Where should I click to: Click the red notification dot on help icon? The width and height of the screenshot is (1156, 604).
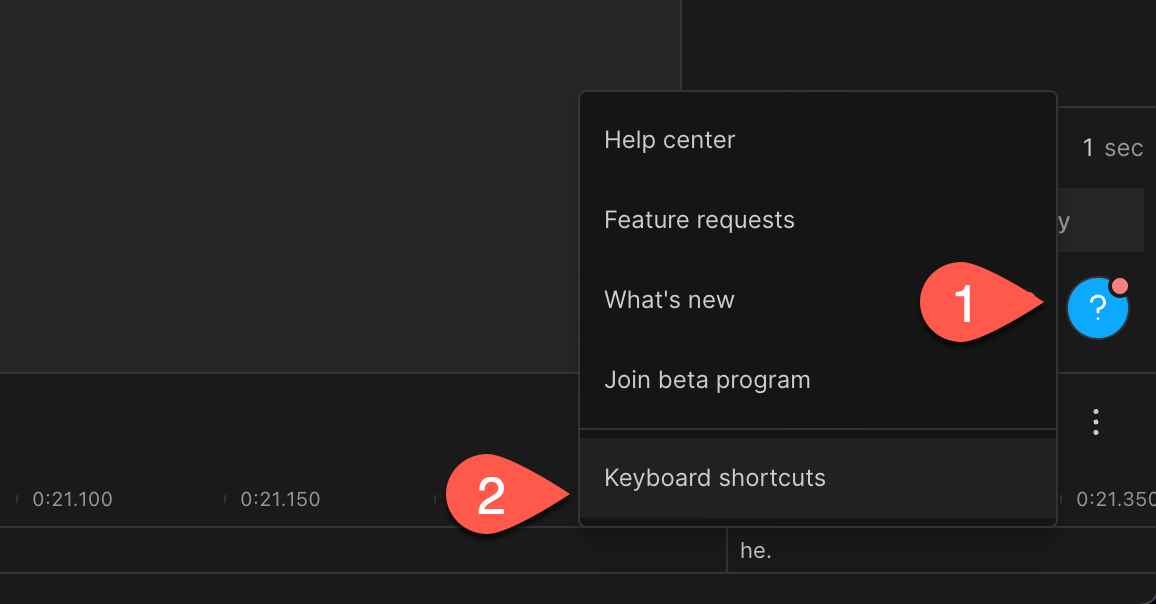1119,286
